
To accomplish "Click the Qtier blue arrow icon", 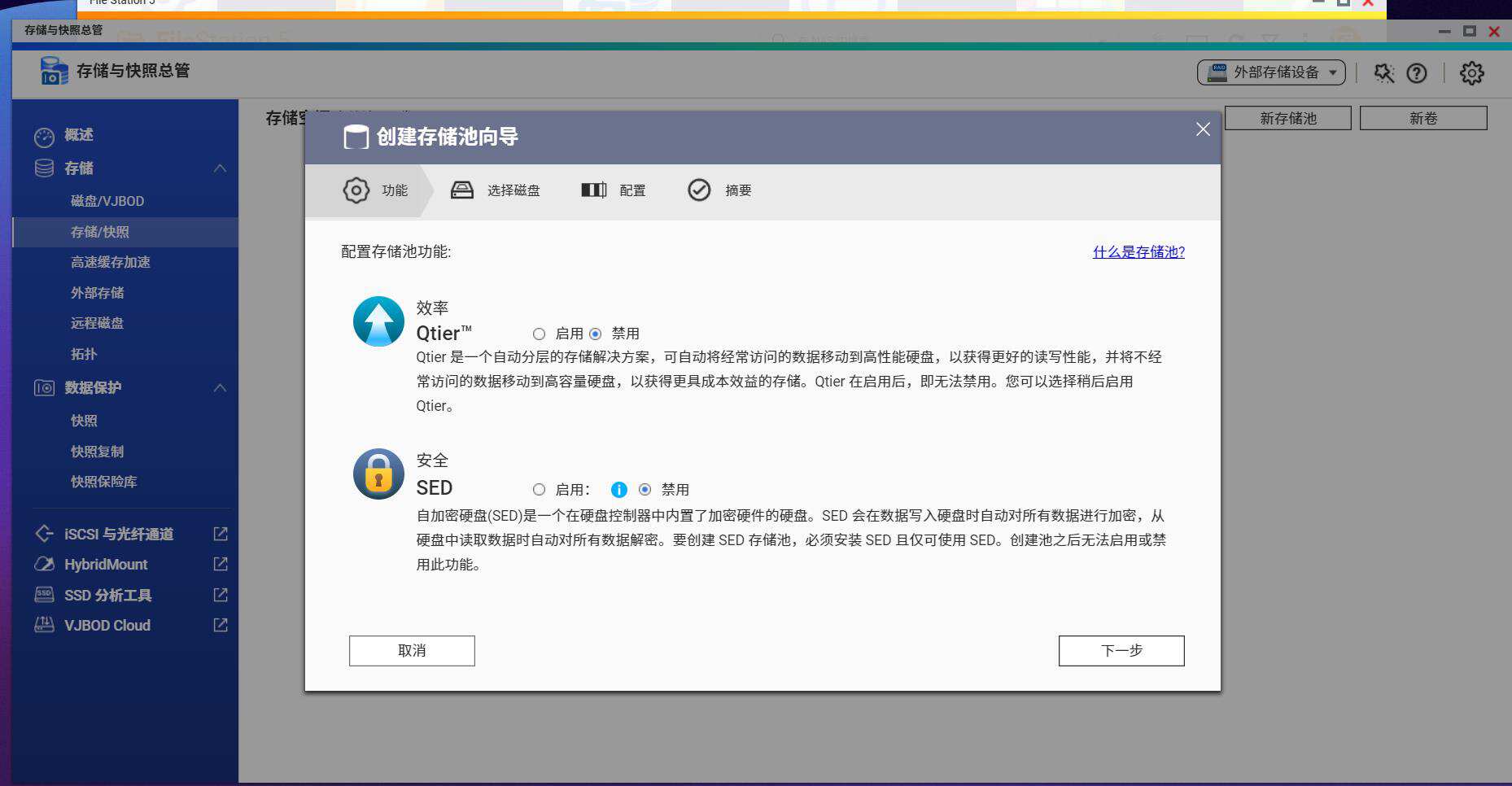I will click(378, 321).
